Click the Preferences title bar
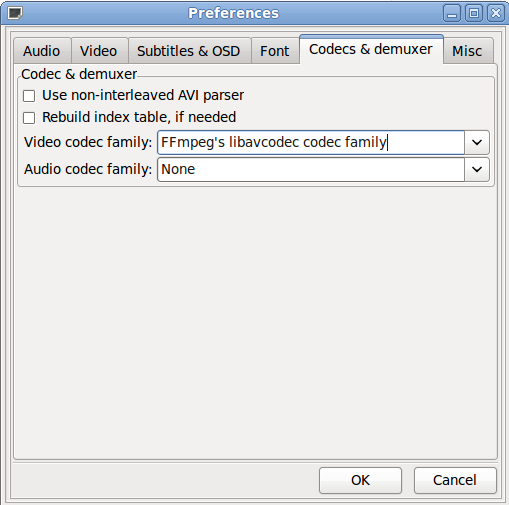Image resolution: width=509 pixels, height=505 pixels. click(x=233, y=13)
